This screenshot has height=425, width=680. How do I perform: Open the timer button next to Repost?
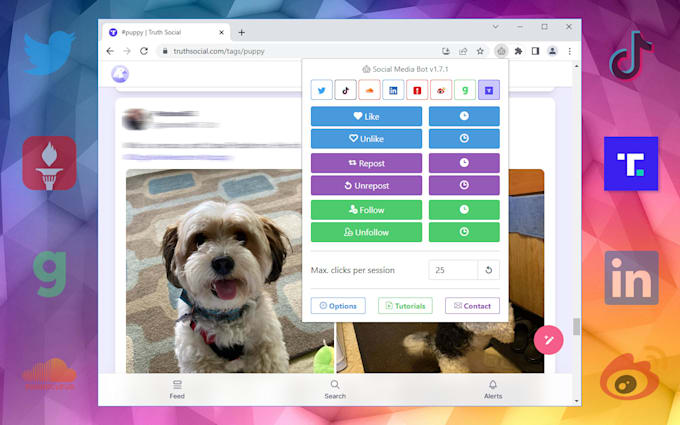pyautogui.click(x=464, y=163)
